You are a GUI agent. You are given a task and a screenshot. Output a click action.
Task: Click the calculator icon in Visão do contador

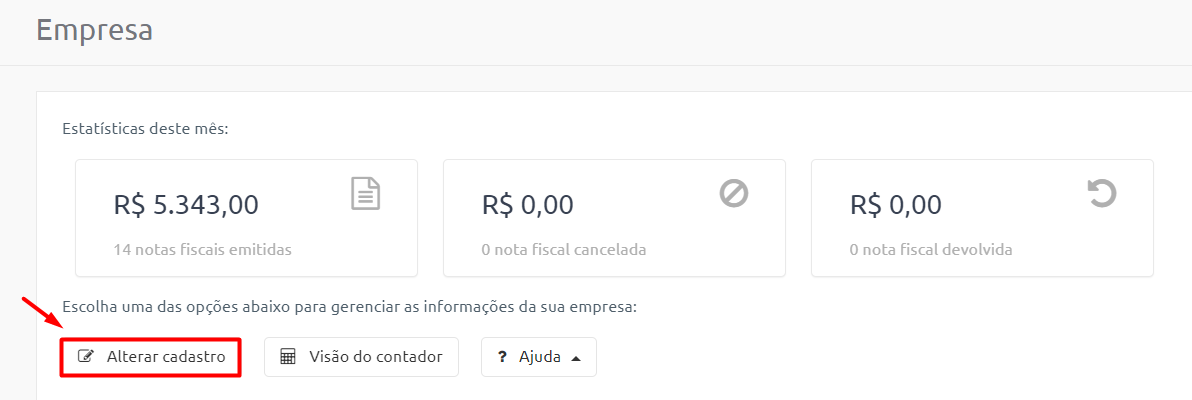pyautogui.click(x=287, y=357)
